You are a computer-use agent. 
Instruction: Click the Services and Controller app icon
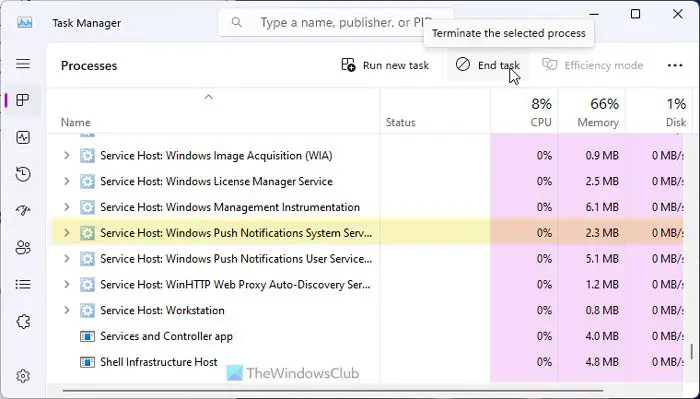tap(87, 337)
